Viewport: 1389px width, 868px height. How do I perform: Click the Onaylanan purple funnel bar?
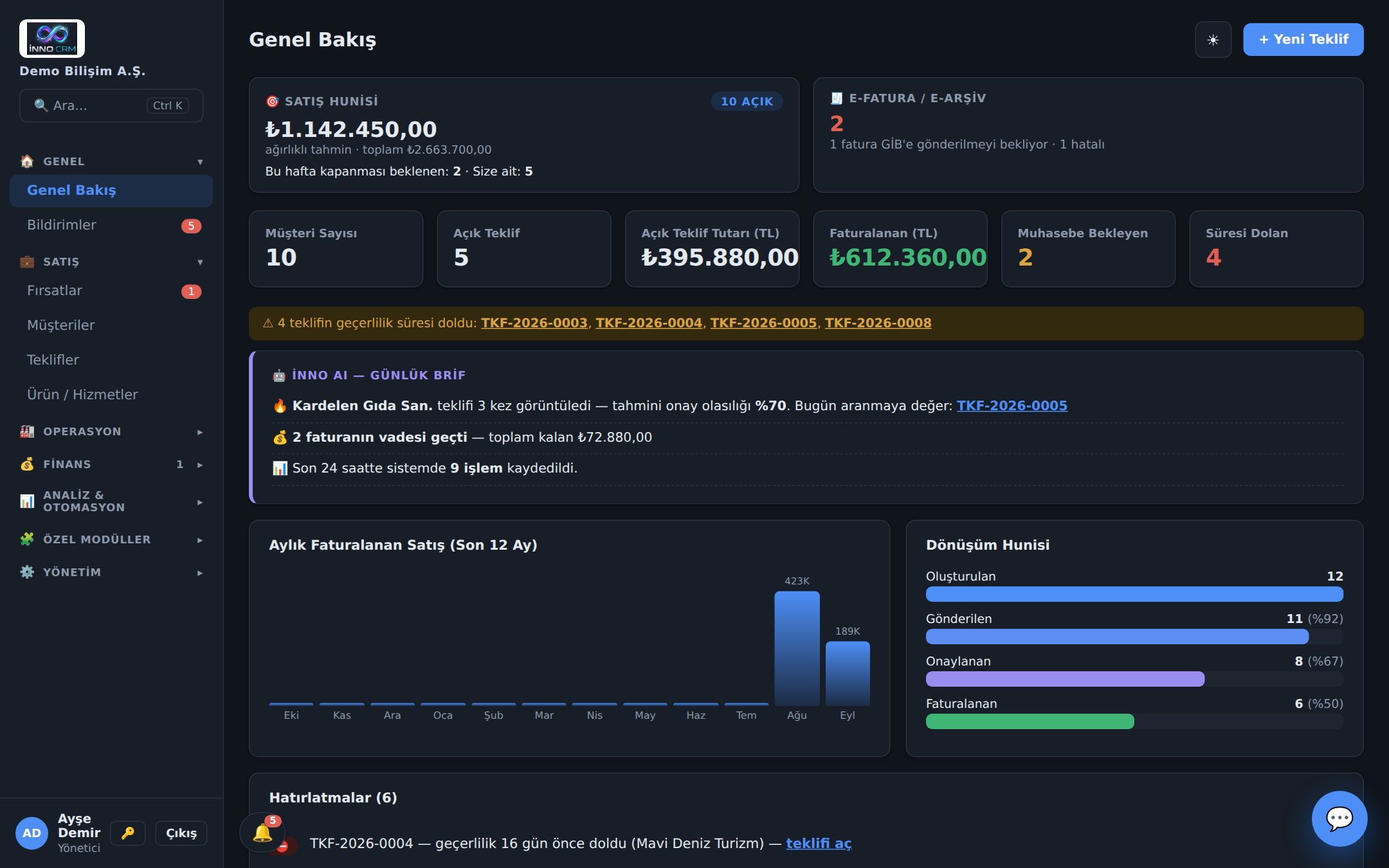[1065, 679]
